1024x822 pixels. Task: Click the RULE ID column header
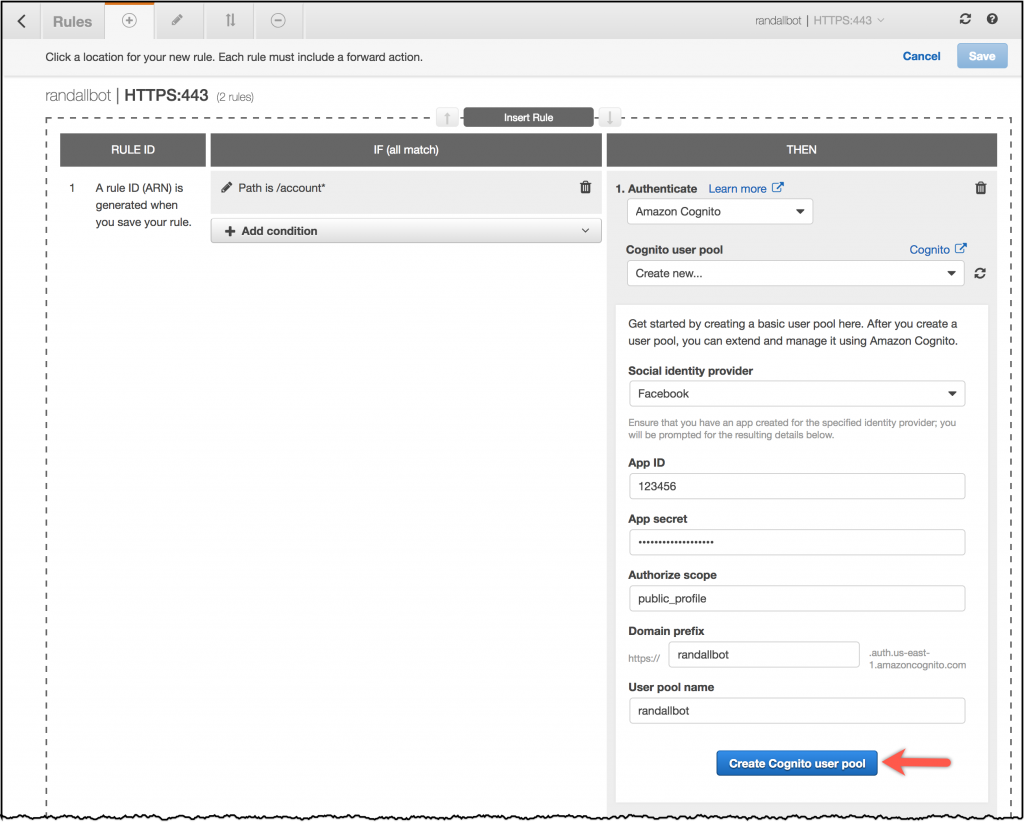click(x=133, y=150)
